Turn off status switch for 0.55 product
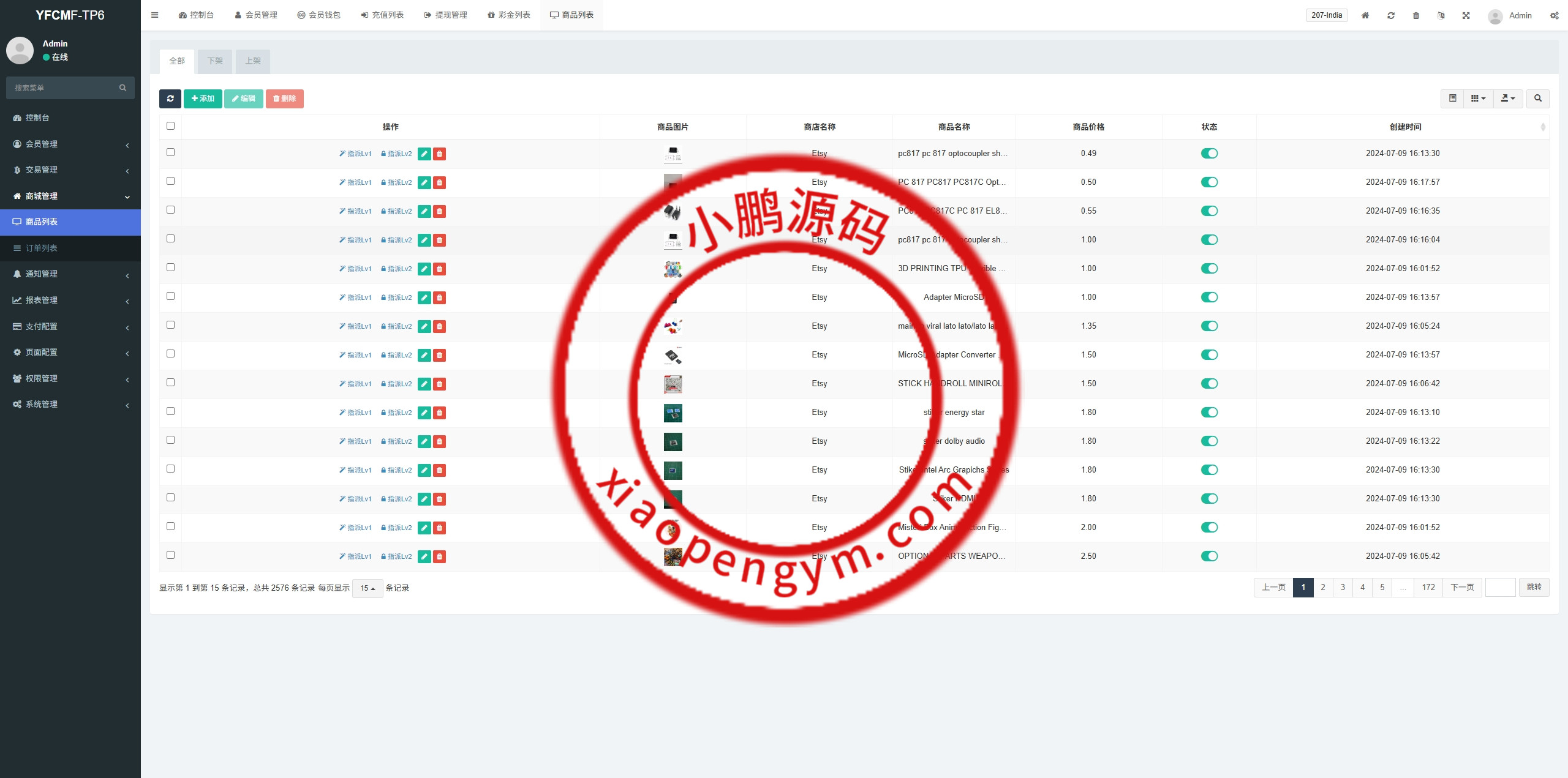This screenshot has height=778, width=1568. click(1209, 211)
